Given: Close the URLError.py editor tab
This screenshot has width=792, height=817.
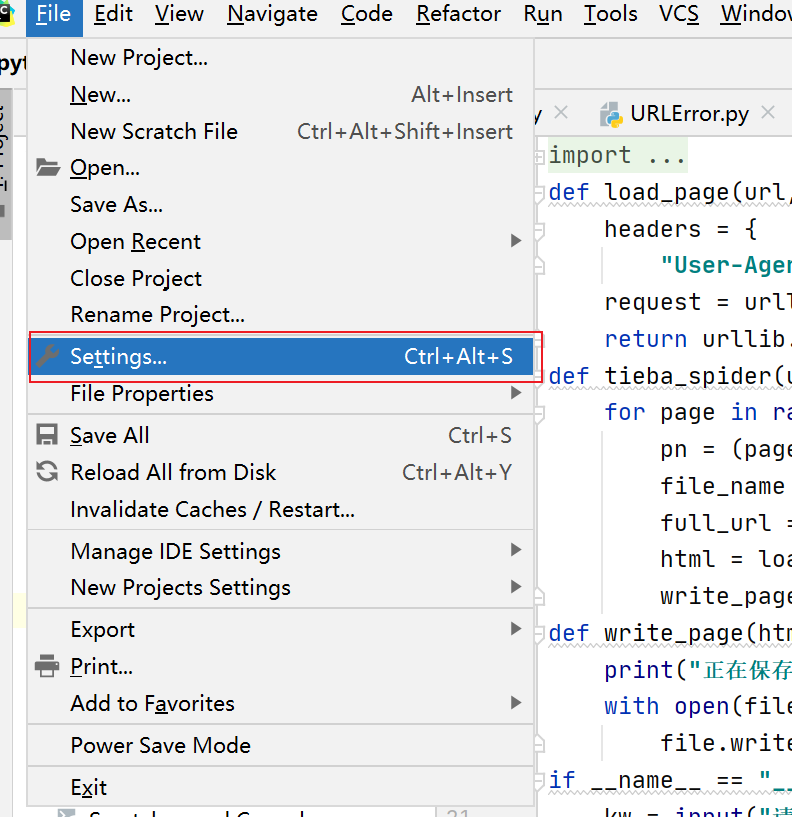Looking at the screenshot, I should point(768,113).
